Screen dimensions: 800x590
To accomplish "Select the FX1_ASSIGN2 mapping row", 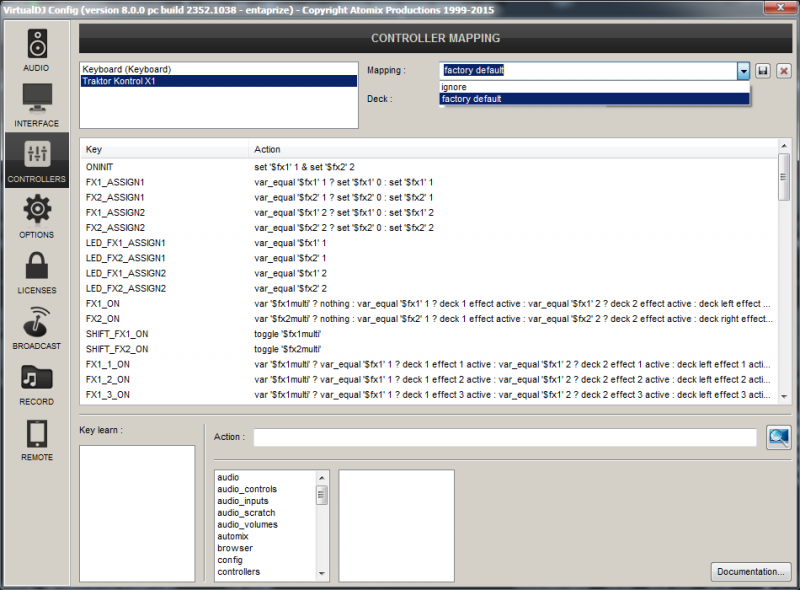I will pyautogui.click(x=429, y=212).
